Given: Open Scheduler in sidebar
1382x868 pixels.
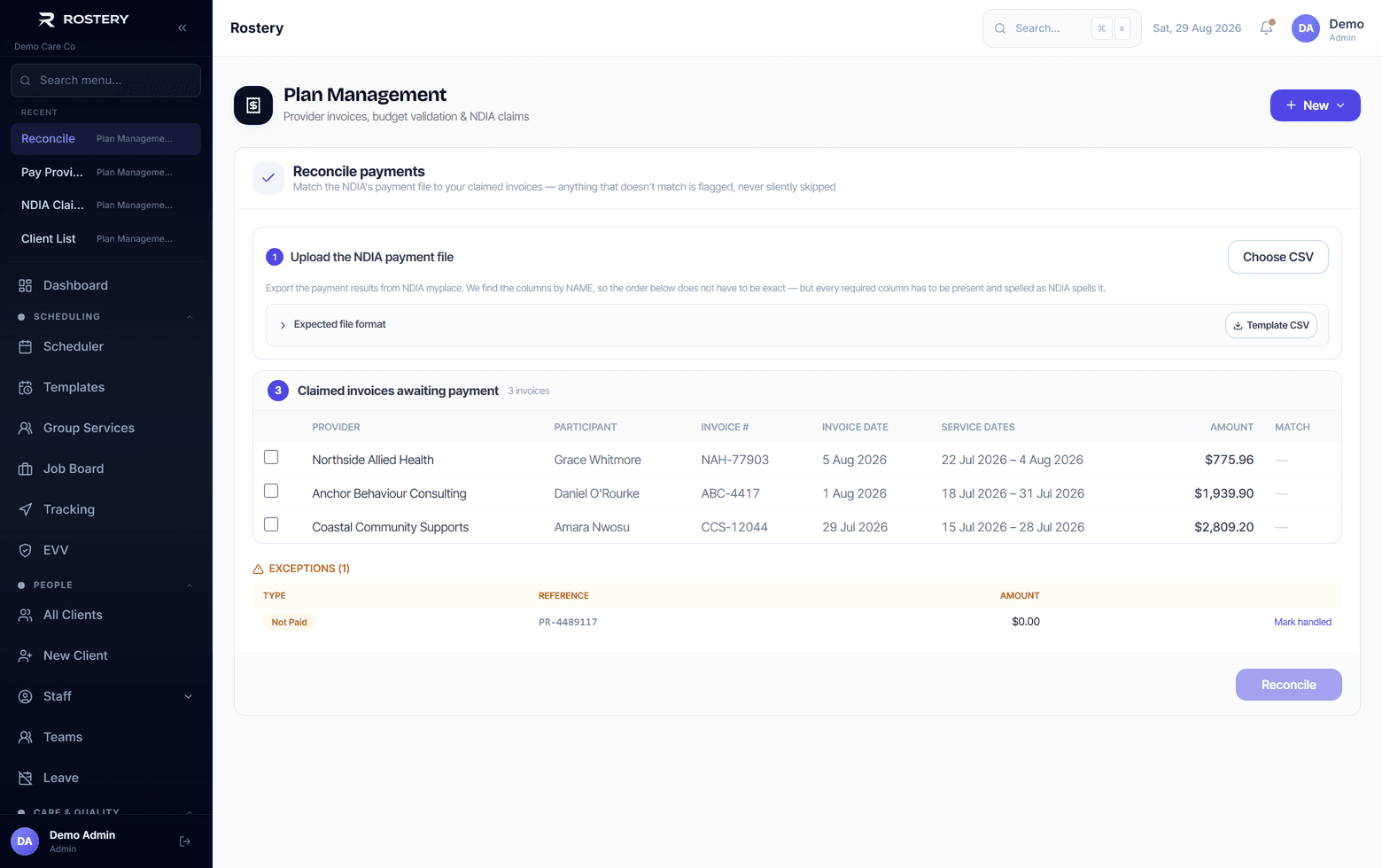Looking at the screenshot, I should [106, 346].
